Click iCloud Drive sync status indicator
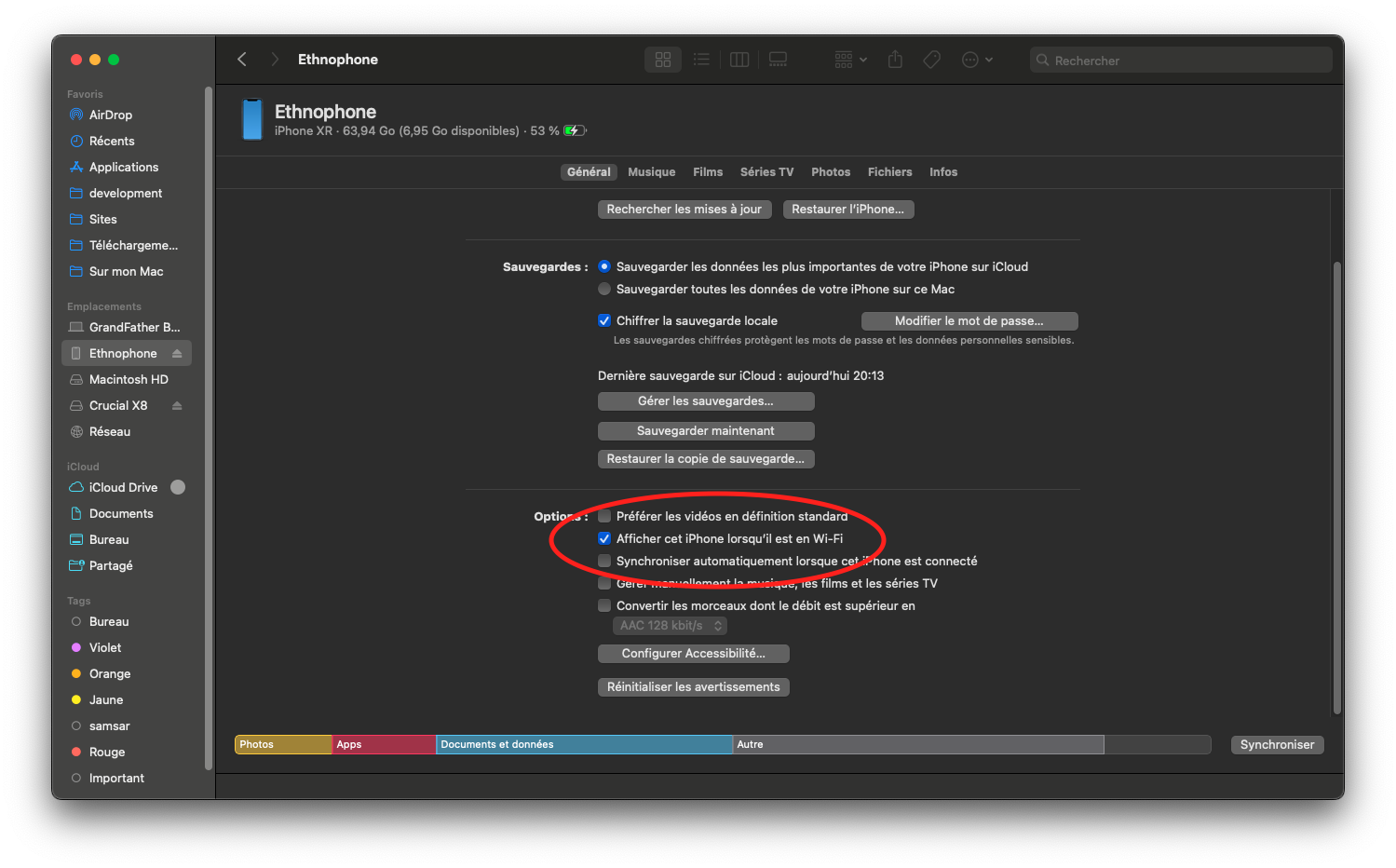 [178, 487]
